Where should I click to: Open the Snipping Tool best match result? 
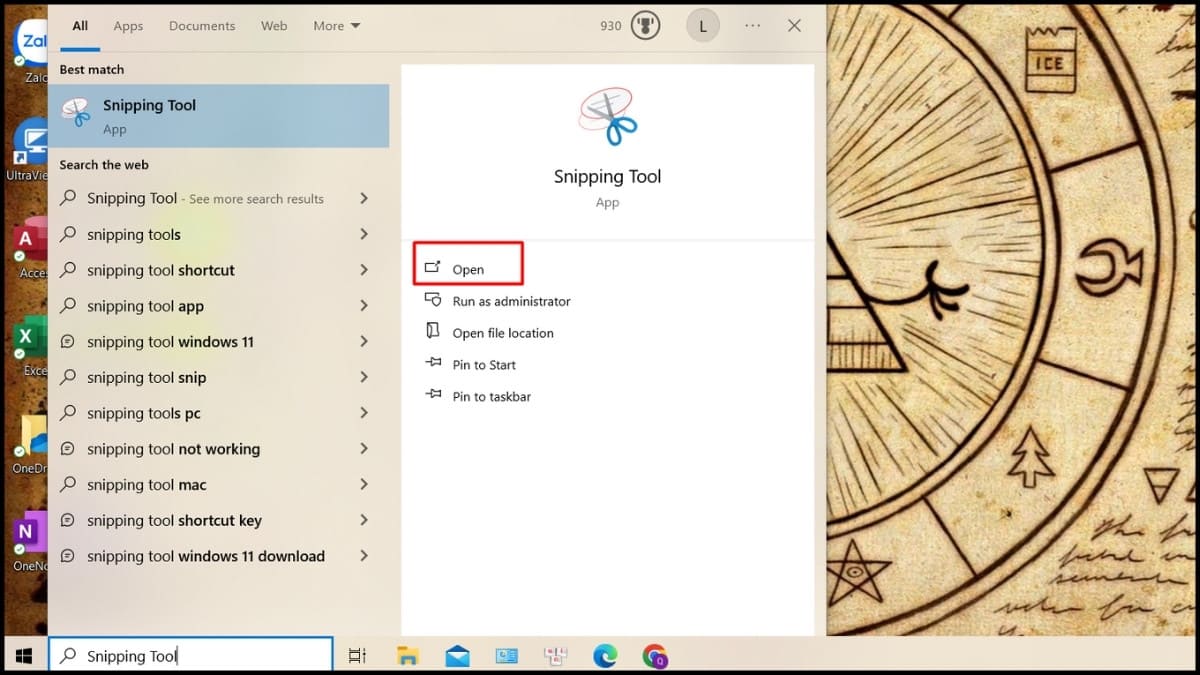pos(218,116)
